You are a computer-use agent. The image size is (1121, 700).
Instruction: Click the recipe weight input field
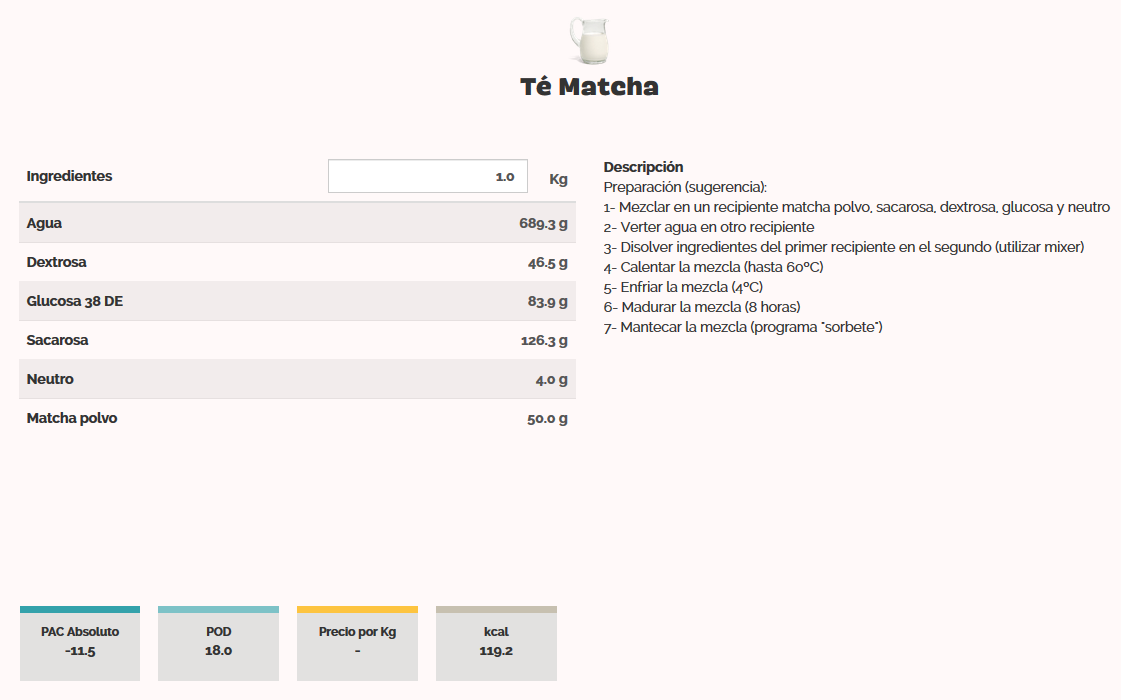tap(427, 175)
